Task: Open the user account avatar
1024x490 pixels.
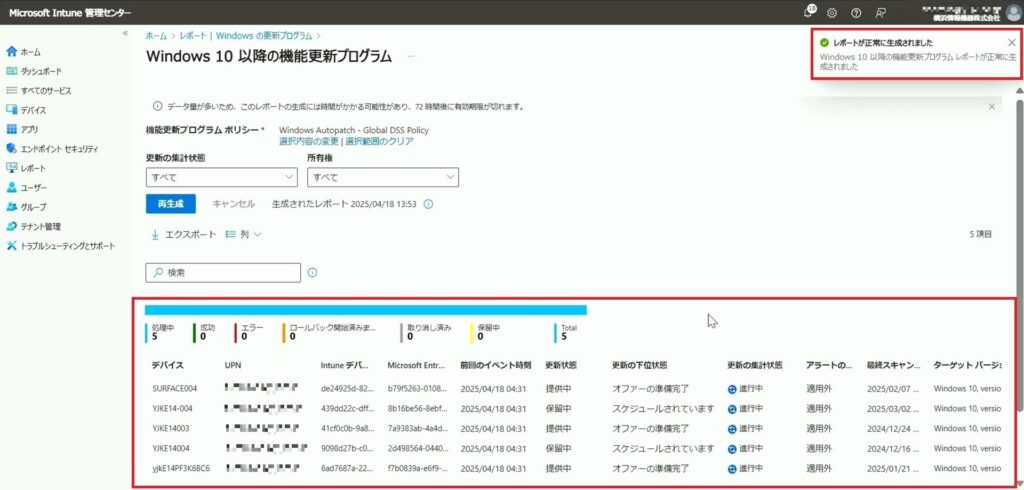Action: coord(1014,12)
